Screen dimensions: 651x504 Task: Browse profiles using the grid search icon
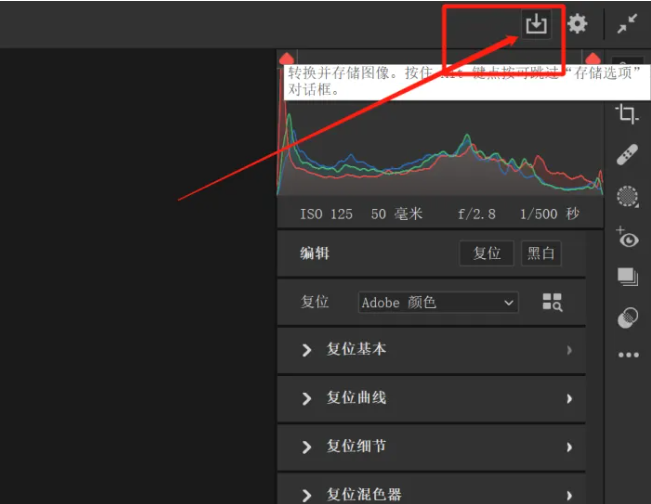[552, 302]
